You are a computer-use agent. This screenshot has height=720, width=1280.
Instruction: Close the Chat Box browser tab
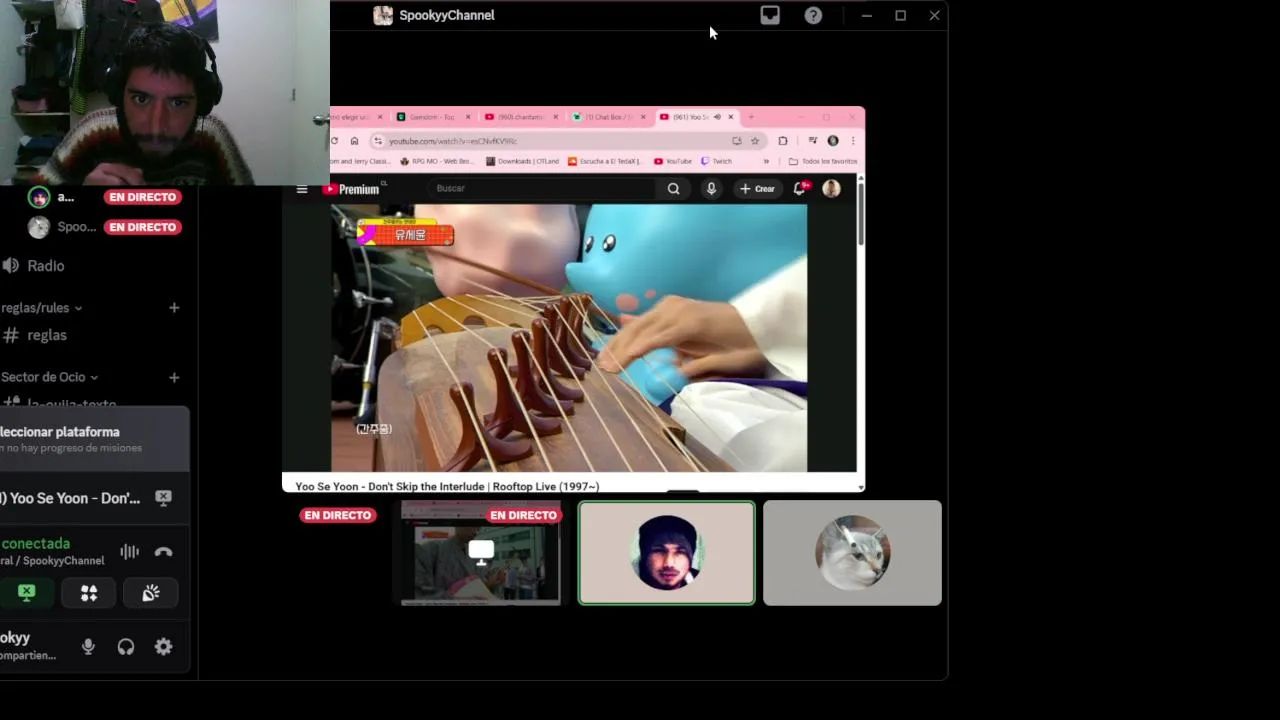click(643, 117)
